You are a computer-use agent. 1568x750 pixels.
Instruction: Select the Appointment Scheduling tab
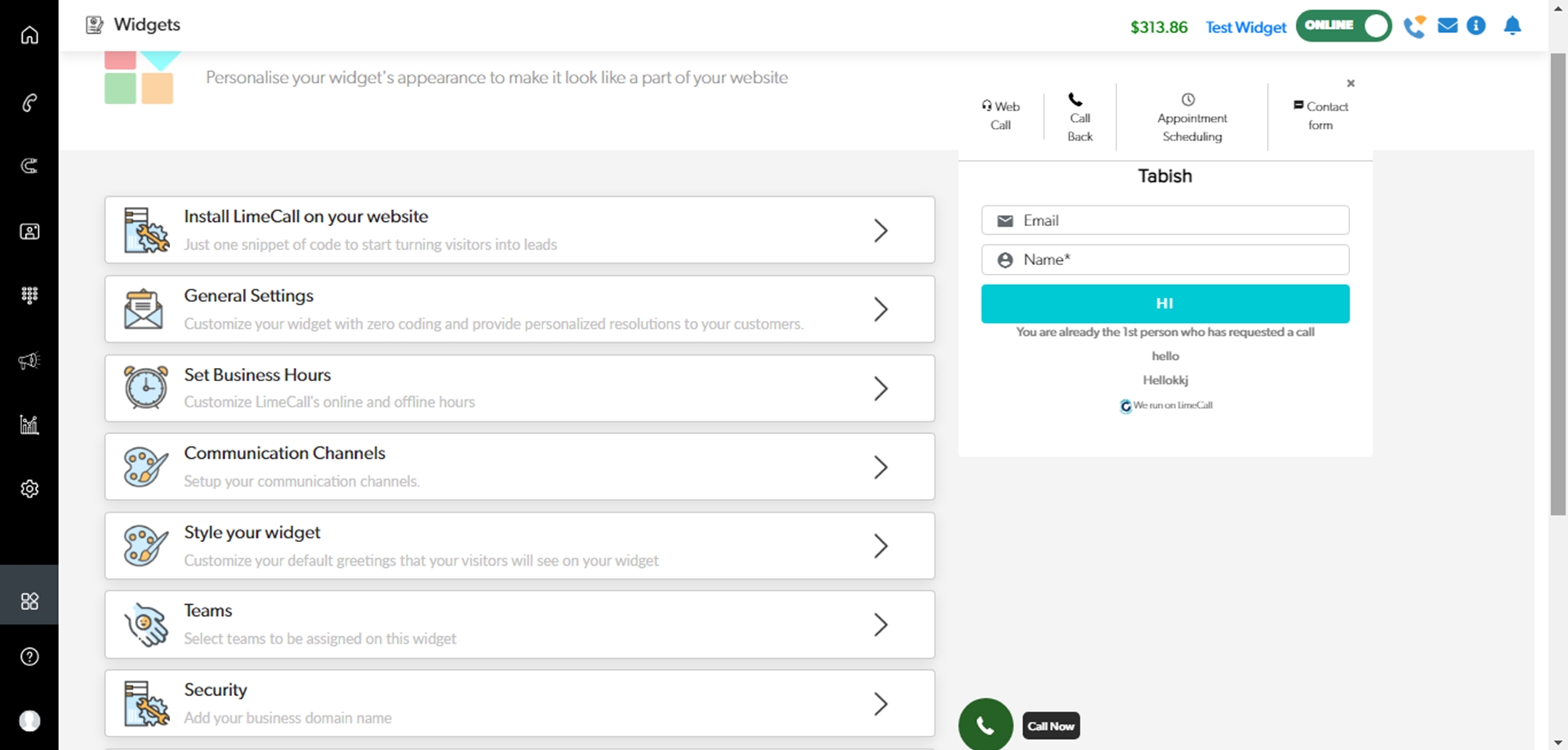pyautogui.click(x=1192, y=118)
